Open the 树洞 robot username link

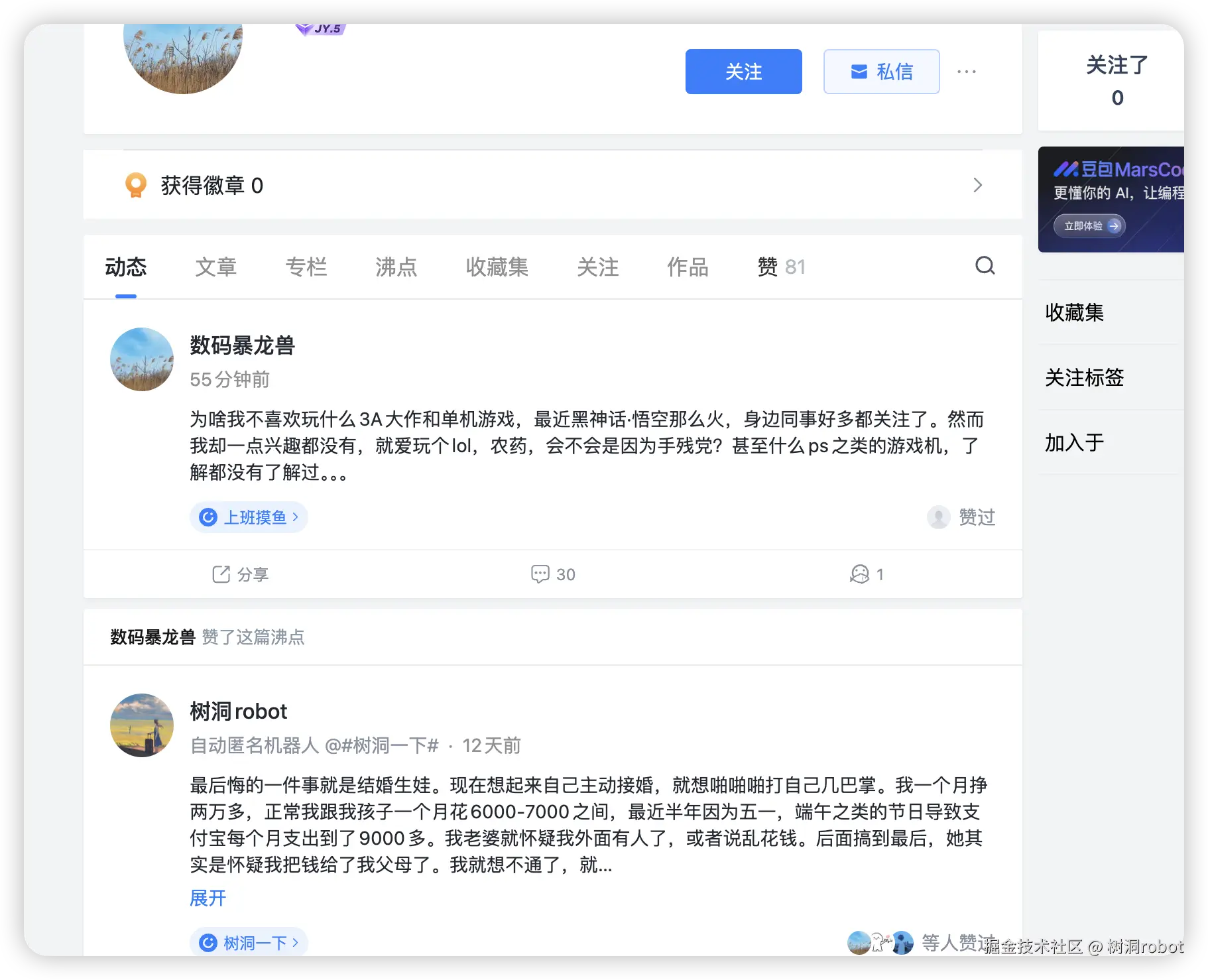coord(238,710)
